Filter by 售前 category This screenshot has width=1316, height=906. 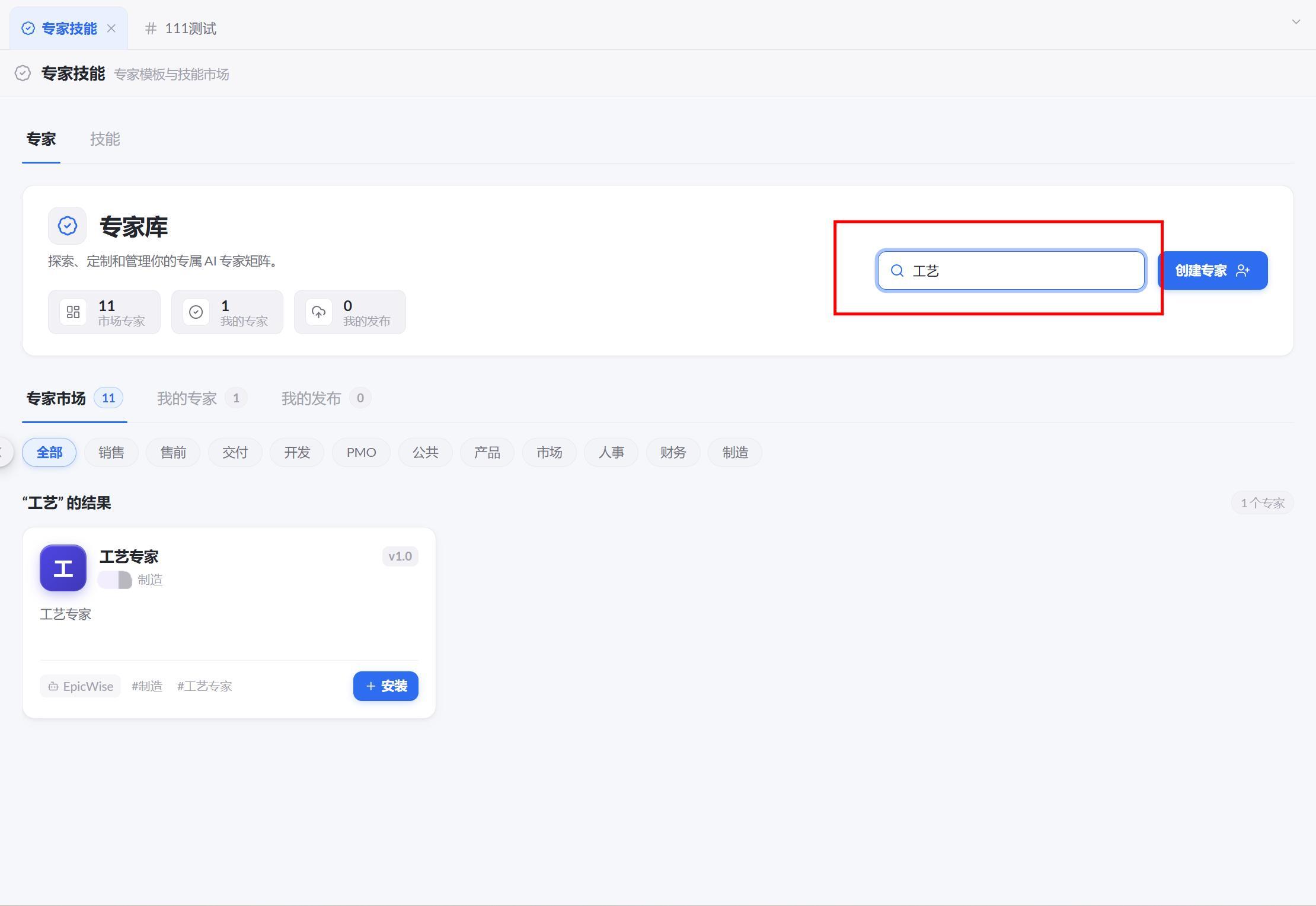coord(173,453)
